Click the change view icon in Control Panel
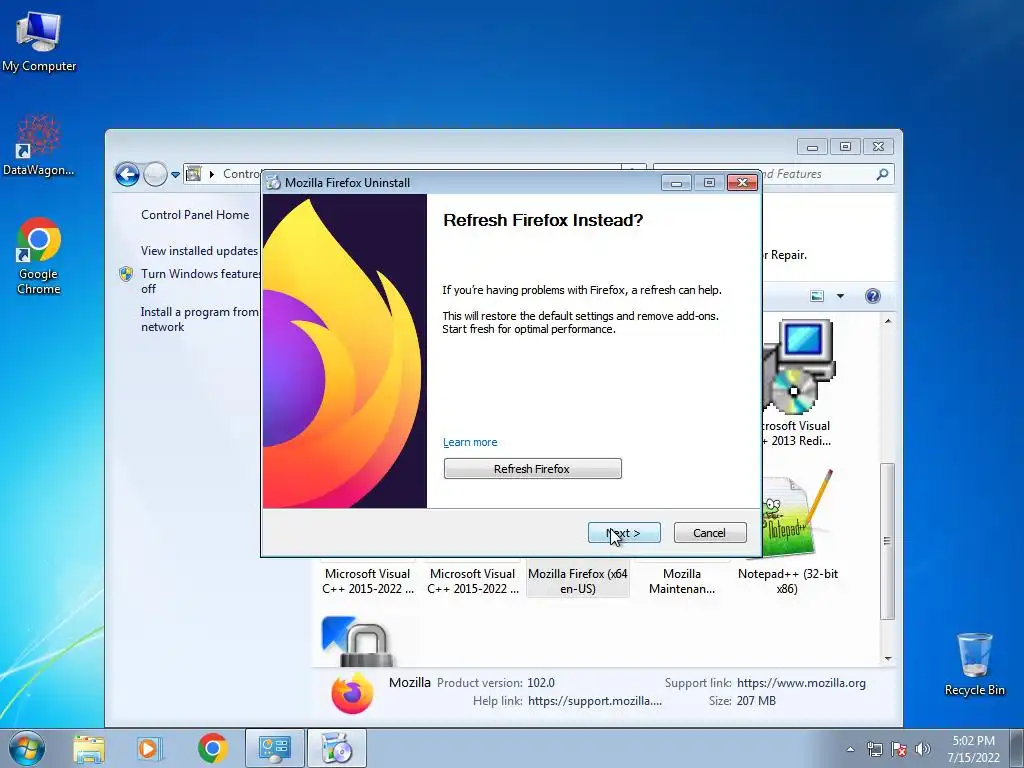1024x768 pixels. [x=816, y=296]
